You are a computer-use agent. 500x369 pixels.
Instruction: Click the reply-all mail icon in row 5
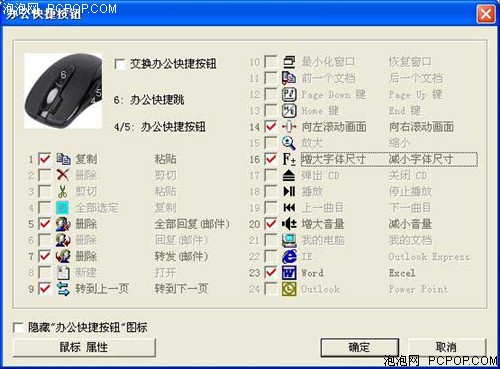click(x=63, y=224)
